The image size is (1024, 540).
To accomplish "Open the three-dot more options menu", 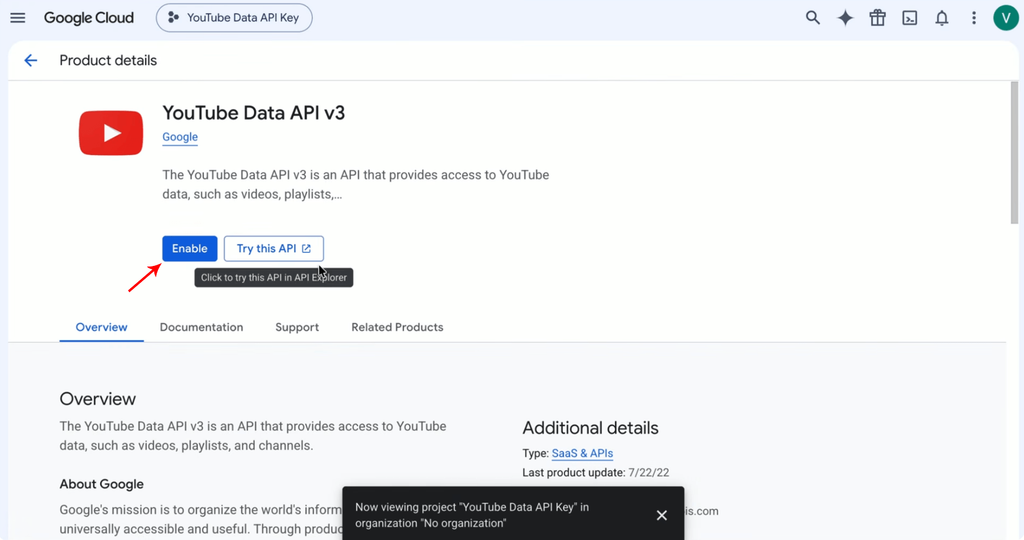I will tap(974, 18).
